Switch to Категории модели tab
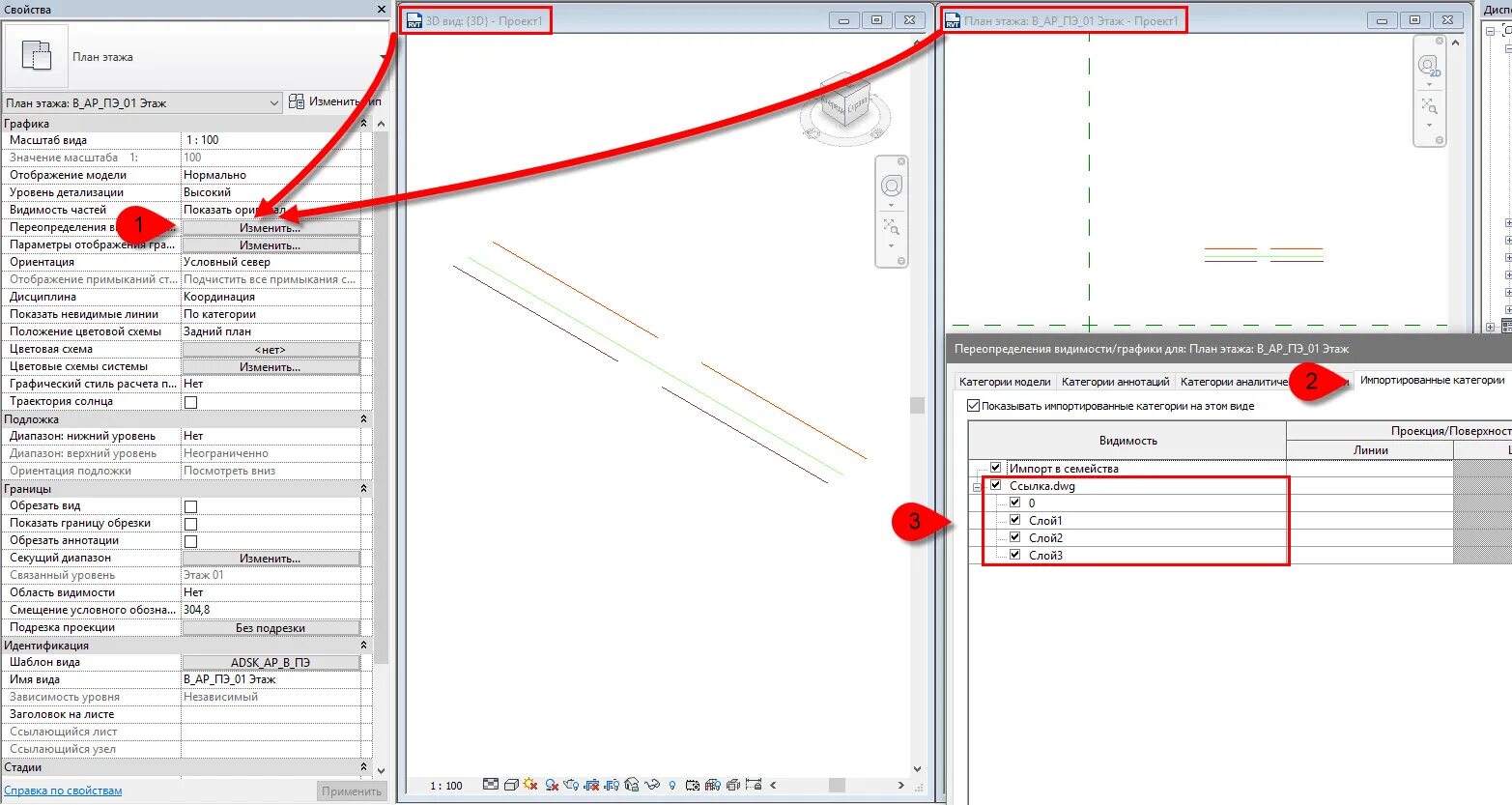Image resolution: width=1512 pixels, height=805 pixels. coord(1005,382)
